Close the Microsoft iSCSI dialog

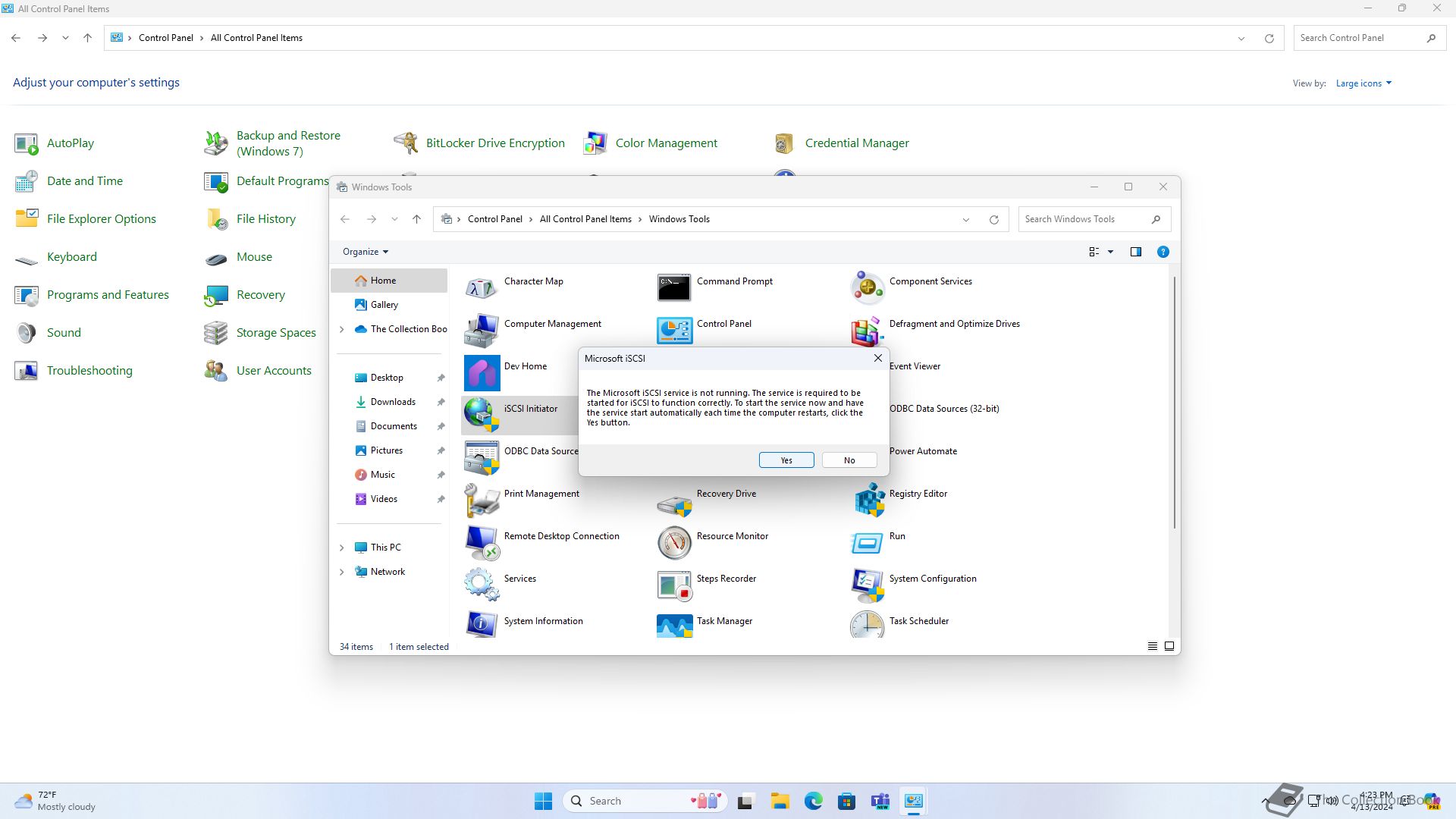click(x=877, y=358)
